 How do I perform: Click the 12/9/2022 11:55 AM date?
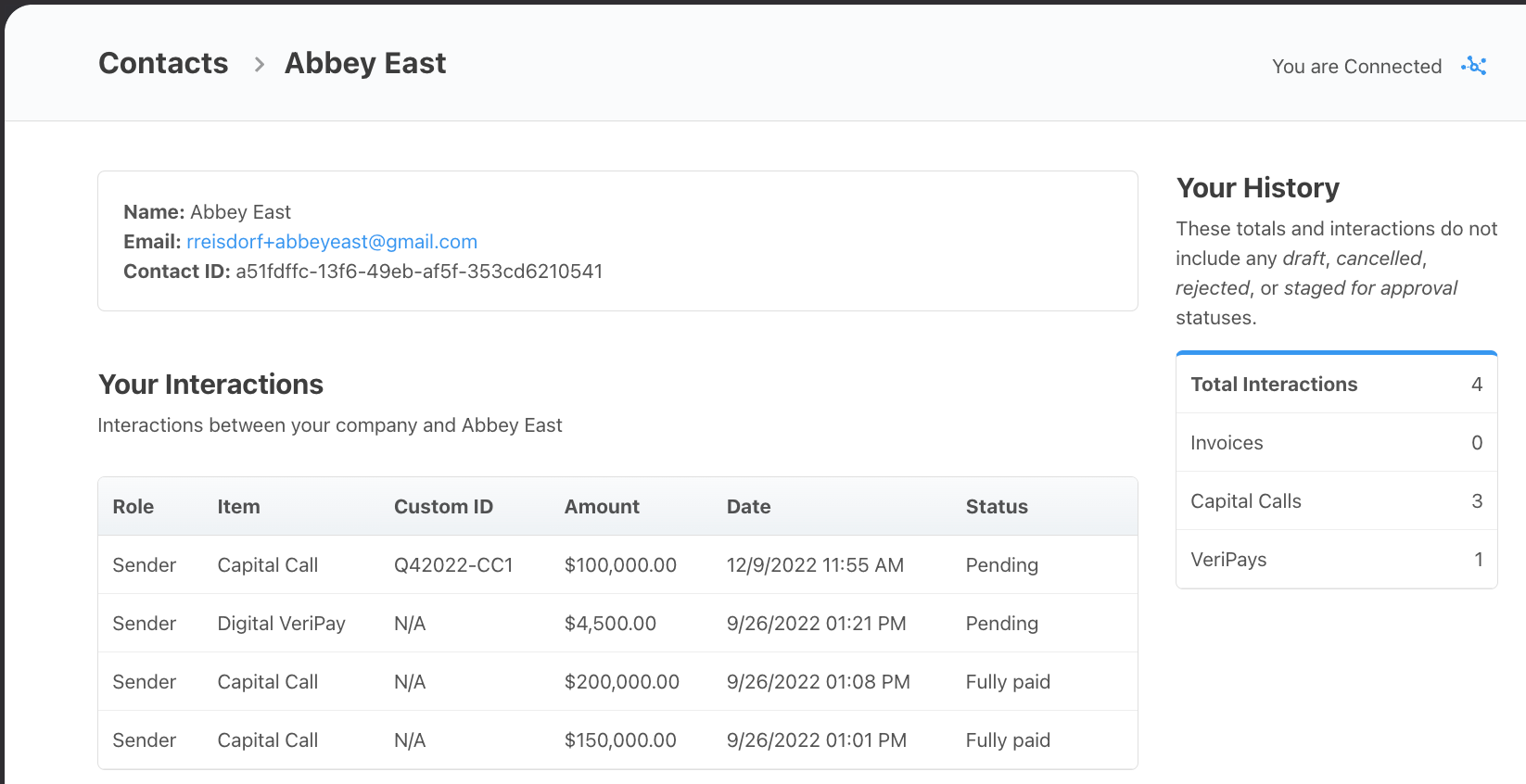tap(815, 565)
